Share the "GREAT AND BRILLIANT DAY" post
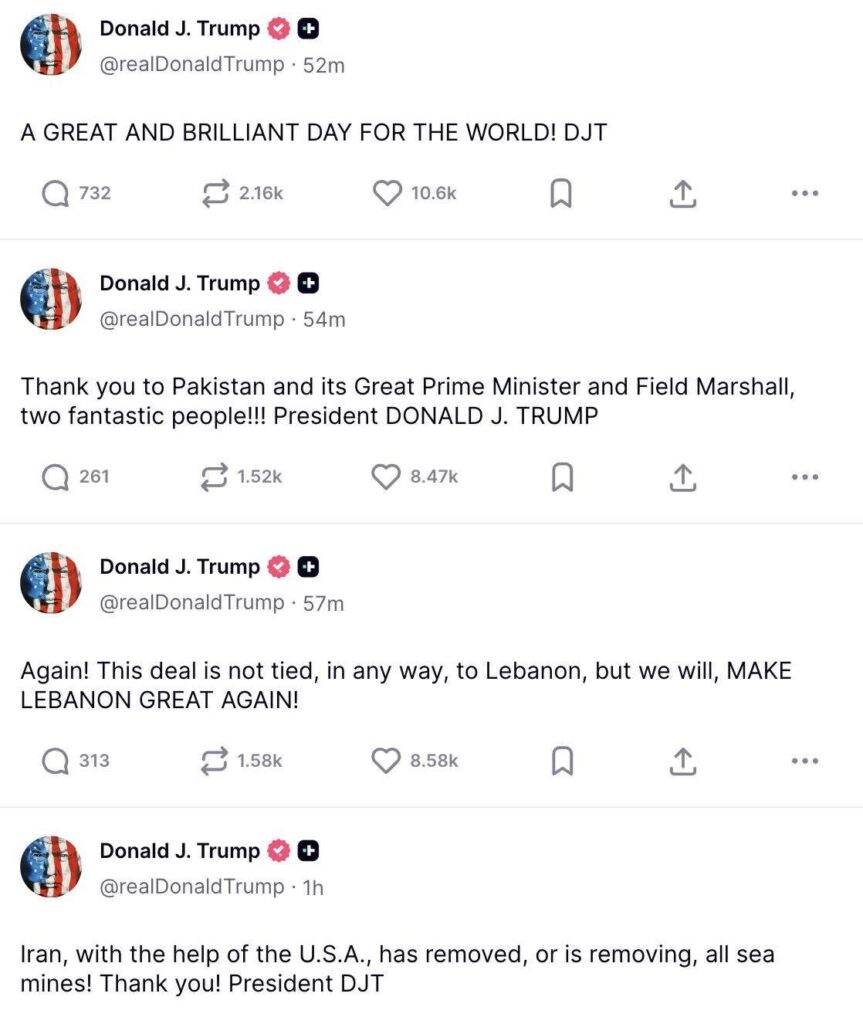Image resolution: width=863 pixels, height=1024 pixels. point(682,193)
